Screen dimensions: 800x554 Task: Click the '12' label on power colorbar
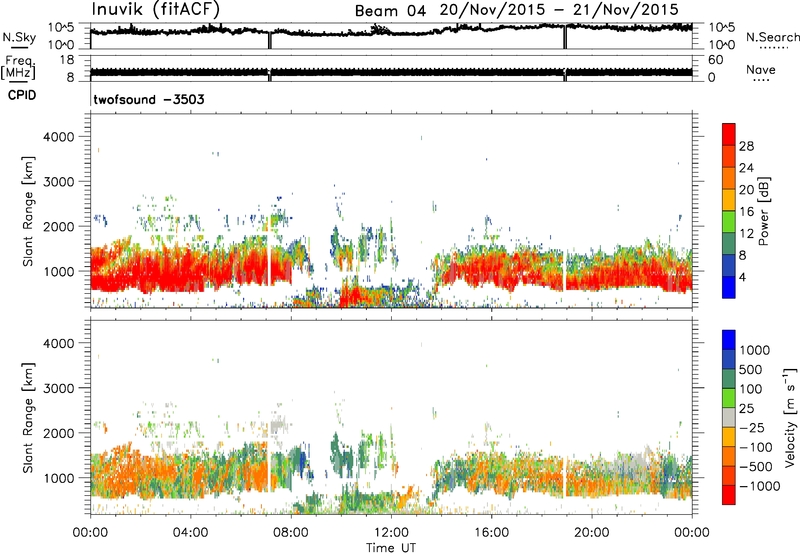[746, 234]
